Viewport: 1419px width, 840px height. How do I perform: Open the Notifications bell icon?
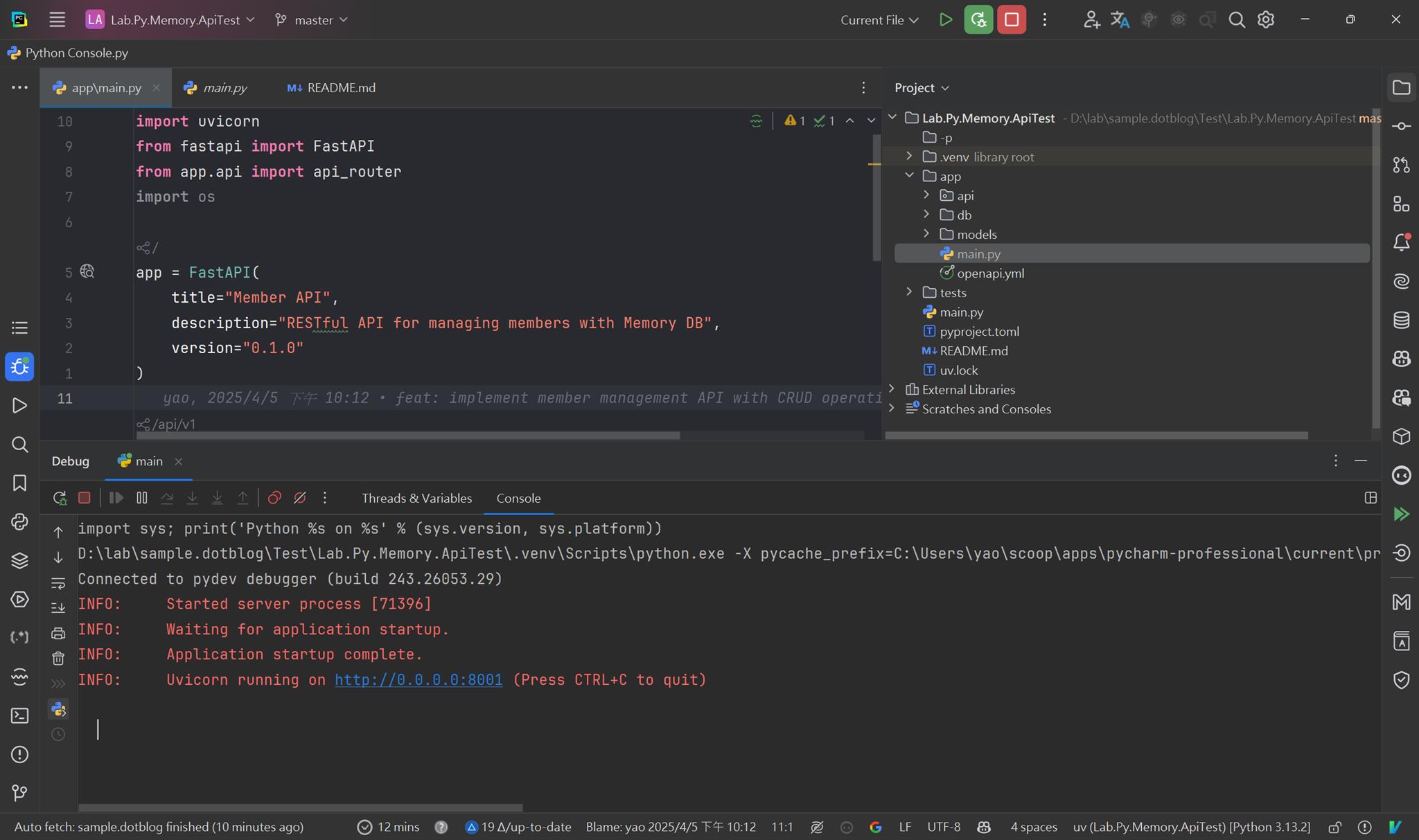point(1401,242)
